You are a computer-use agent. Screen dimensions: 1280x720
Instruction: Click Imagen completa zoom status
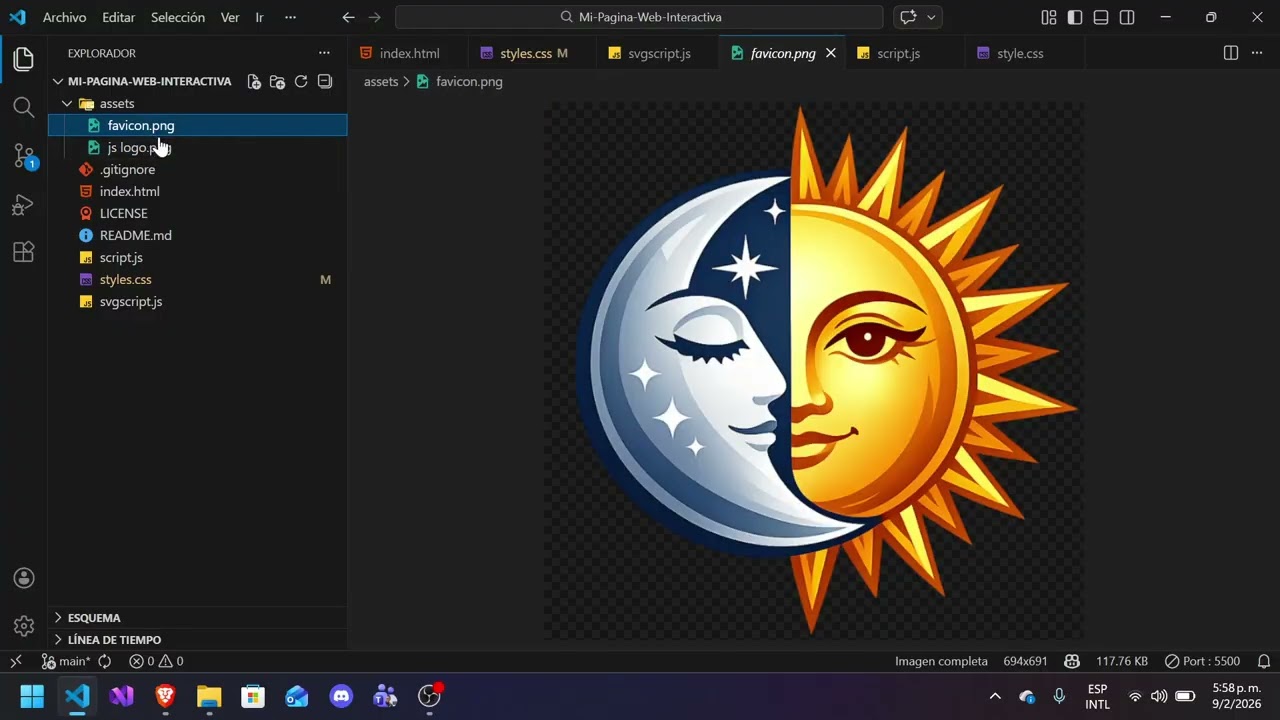tap(941, 661)
